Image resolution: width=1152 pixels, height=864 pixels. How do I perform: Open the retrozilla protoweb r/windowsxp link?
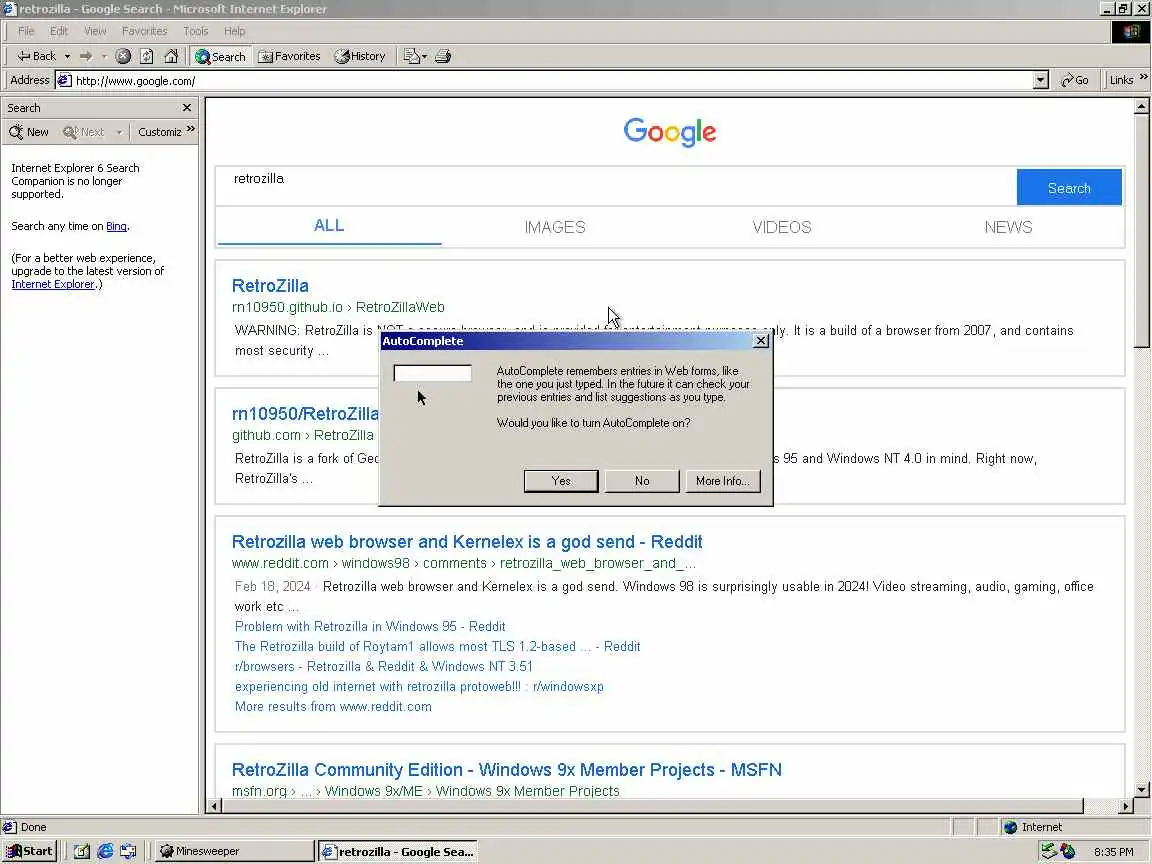(x=419, y=686)
